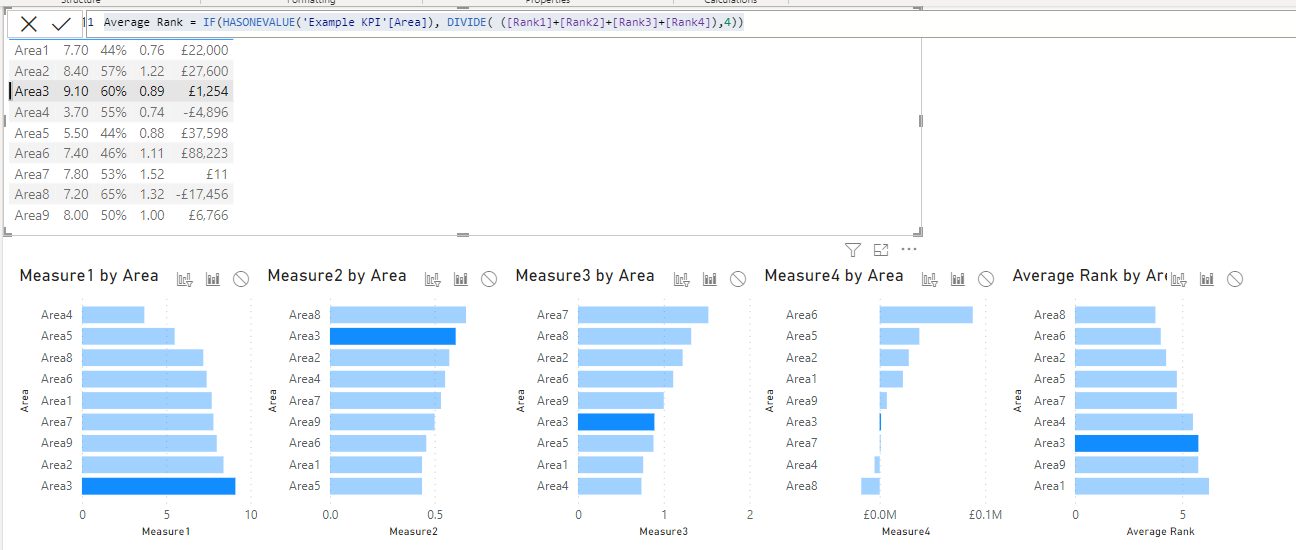Set Measure3 by Area interaction to Filter
1296x550 pixels.
(x=681, y=279)
